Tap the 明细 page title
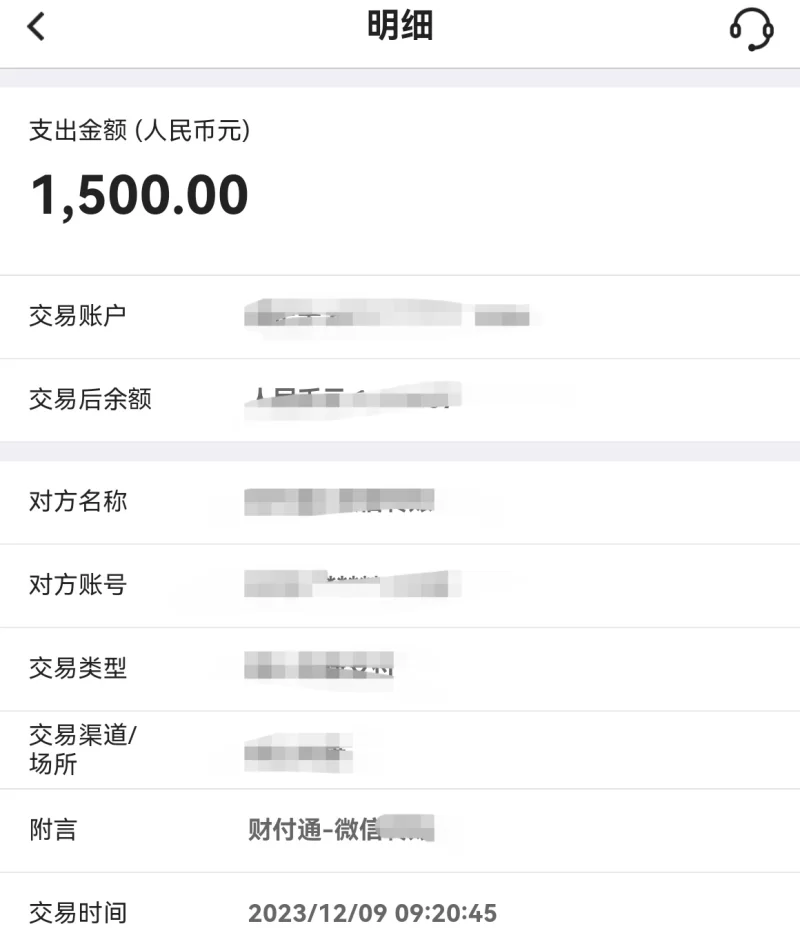Viewport: 800px width, 944px height. coord(400,27)
